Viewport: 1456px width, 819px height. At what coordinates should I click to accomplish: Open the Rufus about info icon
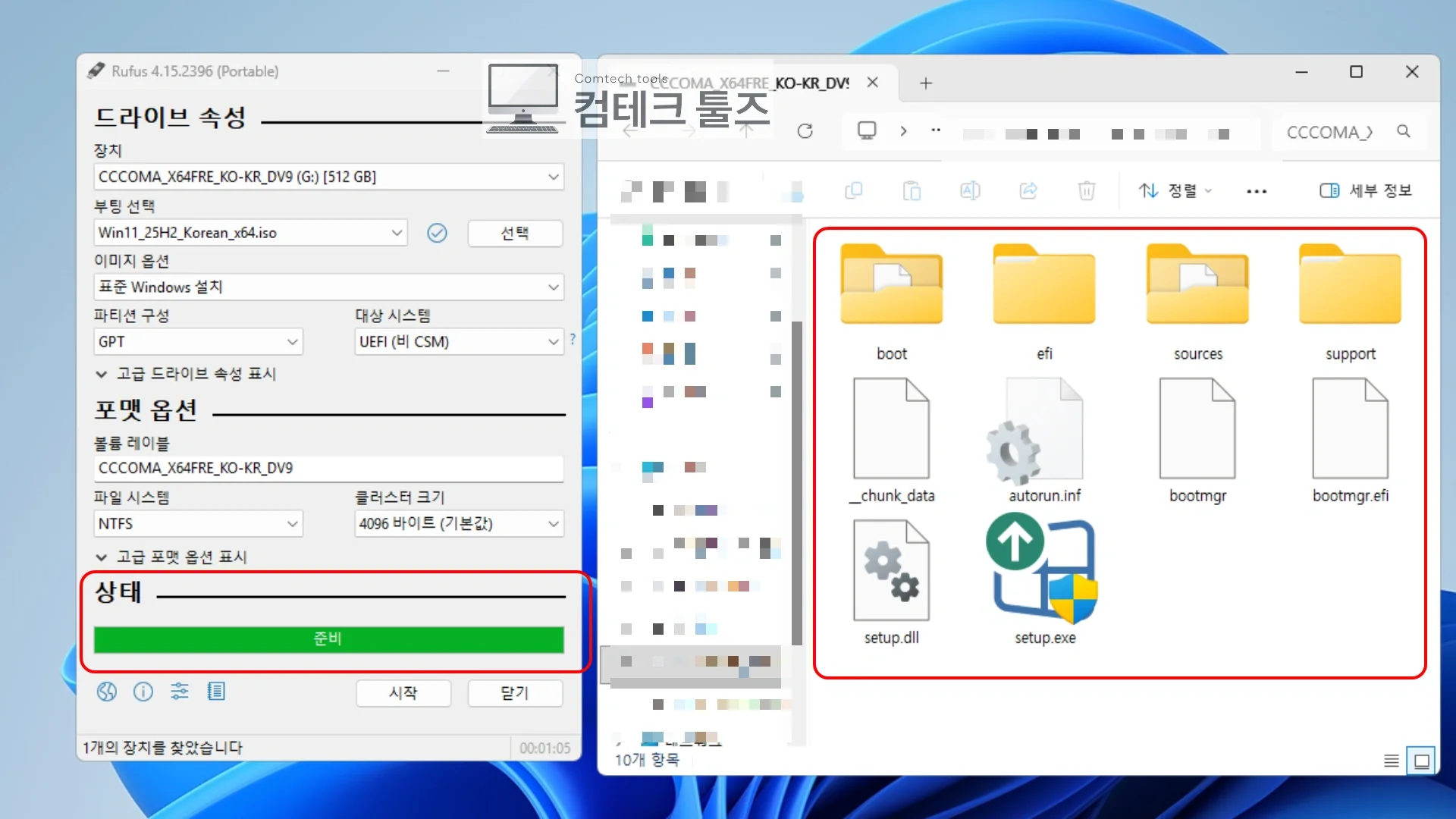click(x=143, y=692)
